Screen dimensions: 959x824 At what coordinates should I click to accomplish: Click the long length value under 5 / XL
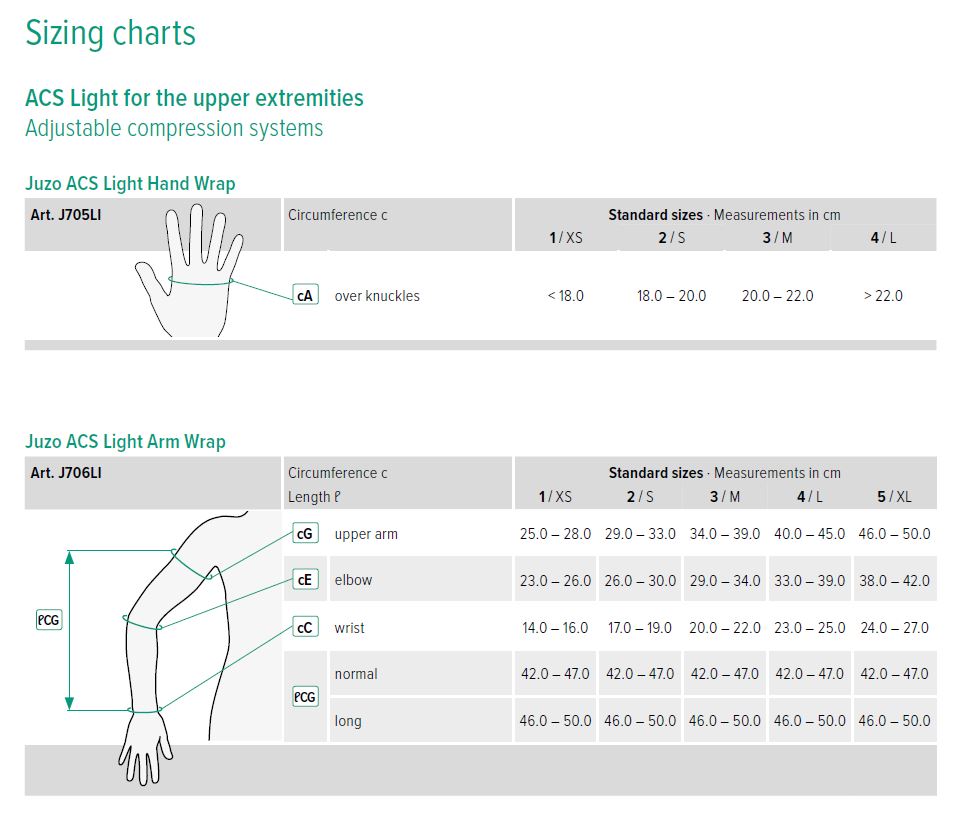(x=894, y=721)
